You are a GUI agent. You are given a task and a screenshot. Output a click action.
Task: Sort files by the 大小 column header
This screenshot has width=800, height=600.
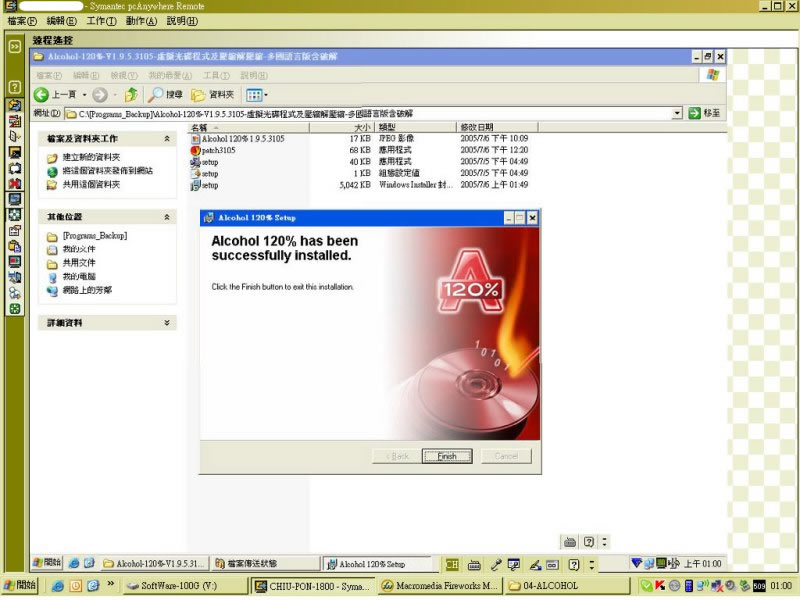coord(342,127)
